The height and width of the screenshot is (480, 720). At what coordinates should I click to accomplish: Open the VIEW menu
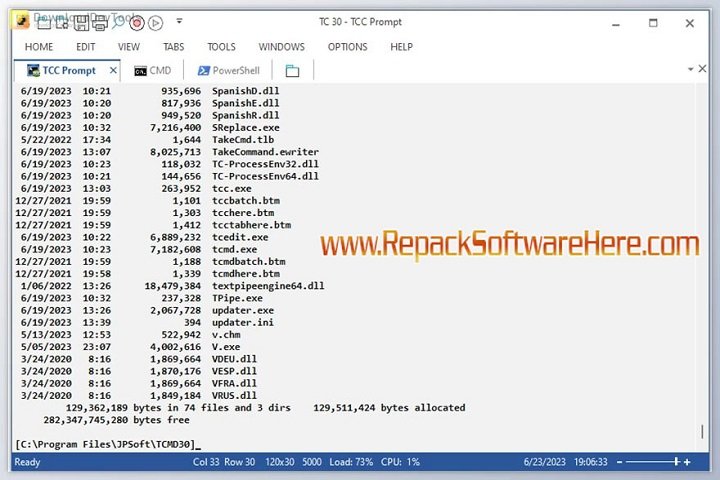[x=129, y=47]
